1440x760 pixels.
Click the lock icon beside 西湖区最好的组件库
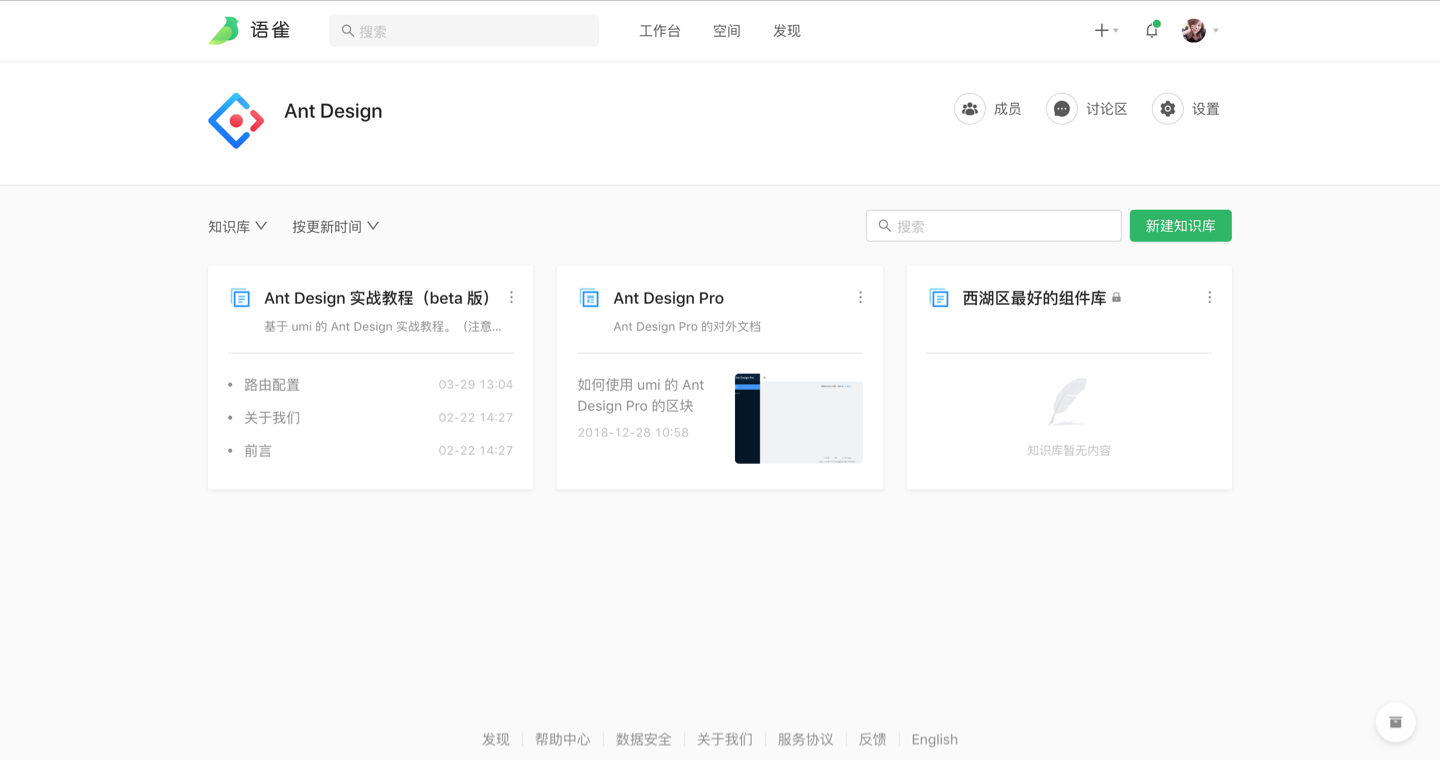click(x=1117, y=297)
